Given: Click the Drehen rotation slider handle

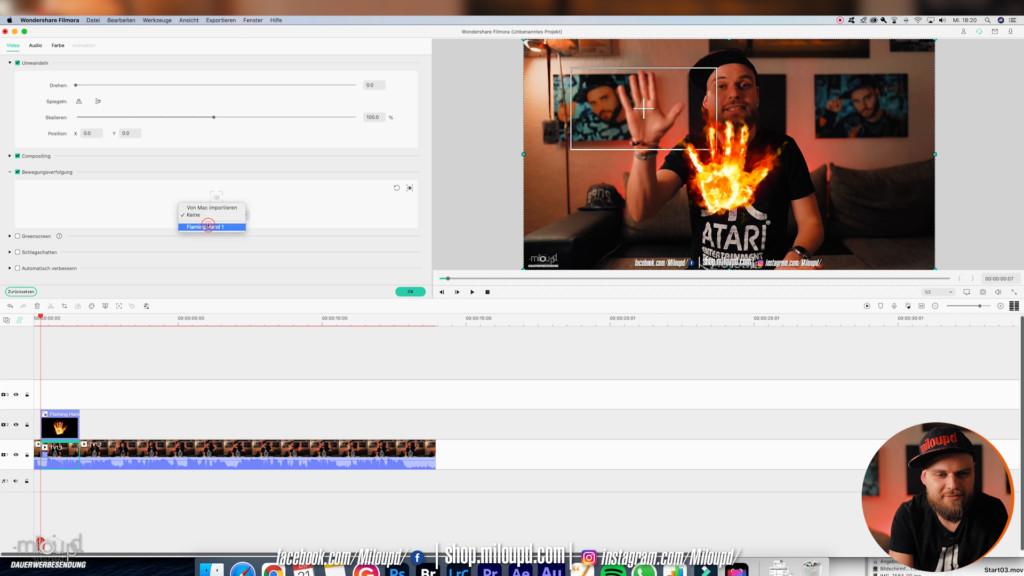Looking at the screenshot, I should 76,85.
